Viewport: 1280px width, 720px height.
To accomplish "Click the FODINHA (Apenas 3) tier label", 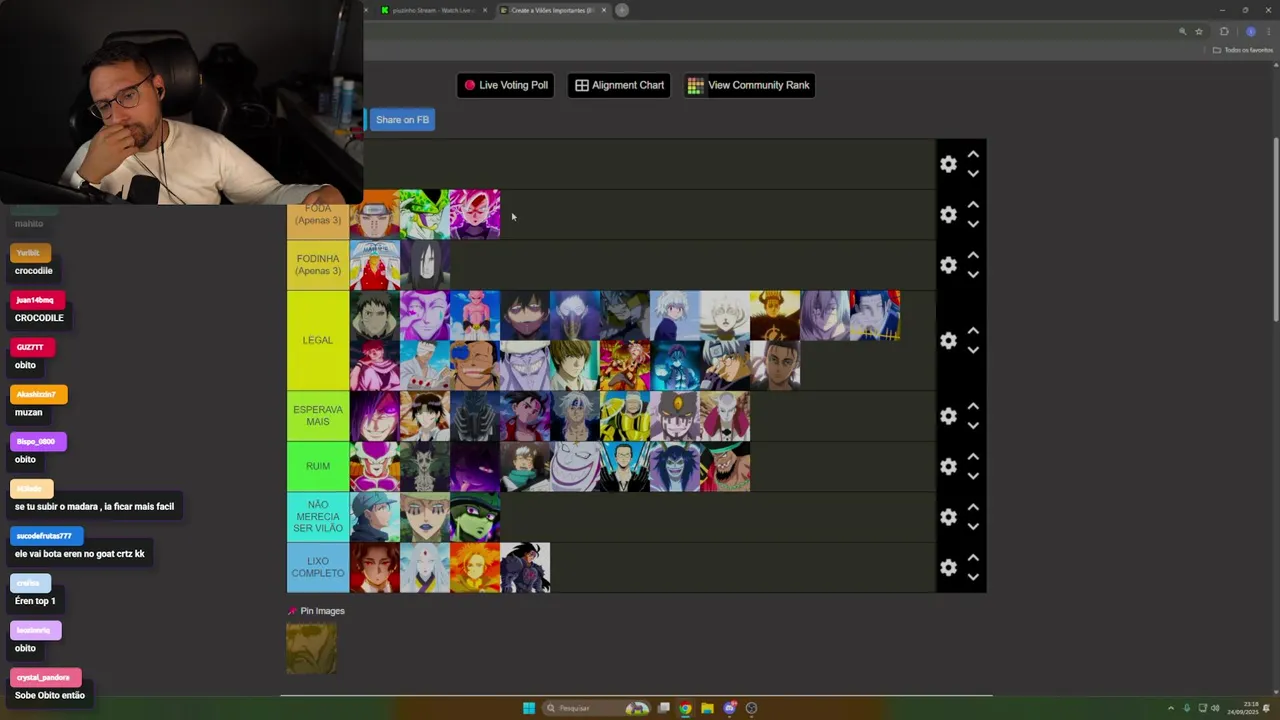I will 318,265.
